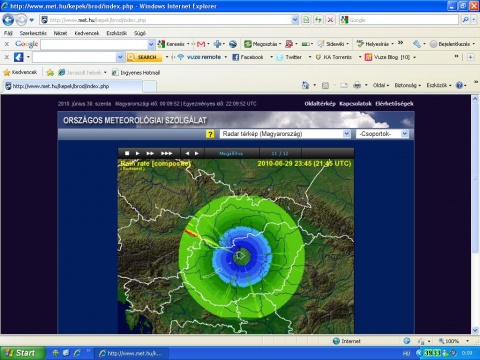Open the Windows Start menu
Viewport: 480px width, 360px height.
point(22,353)
